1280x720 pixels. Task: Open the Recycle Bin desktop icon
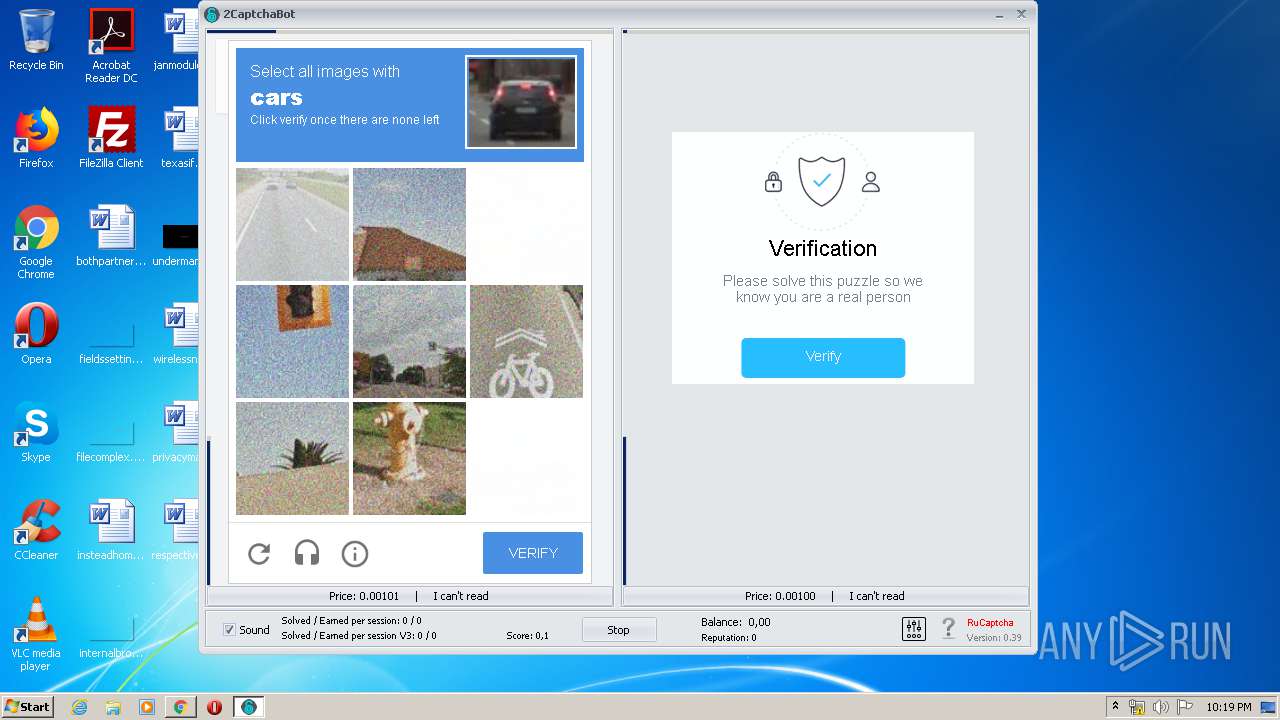[x=36, y=40]
